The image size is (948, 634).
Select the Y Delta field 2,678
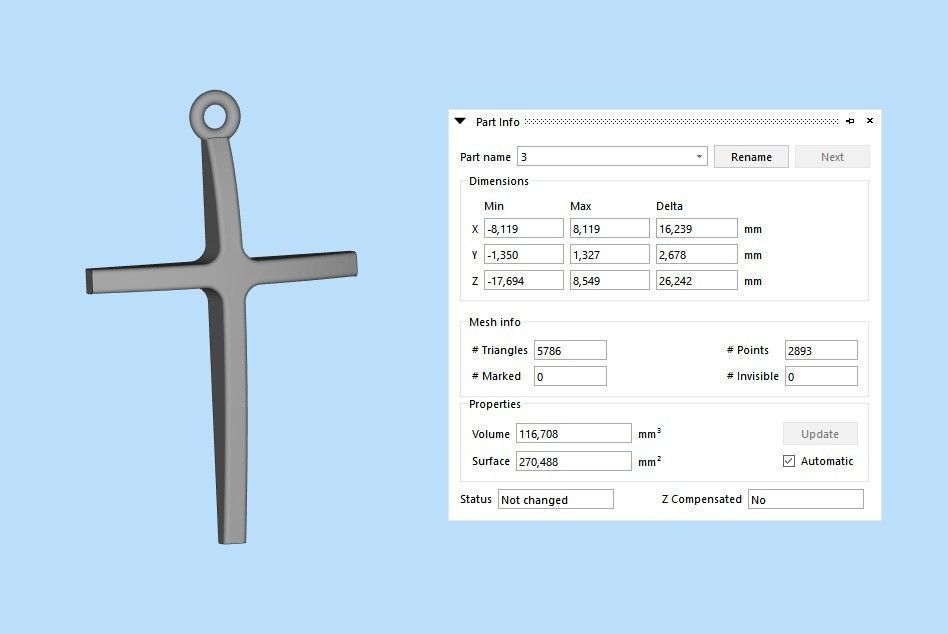pyautogui.click(x=696, y=254)
